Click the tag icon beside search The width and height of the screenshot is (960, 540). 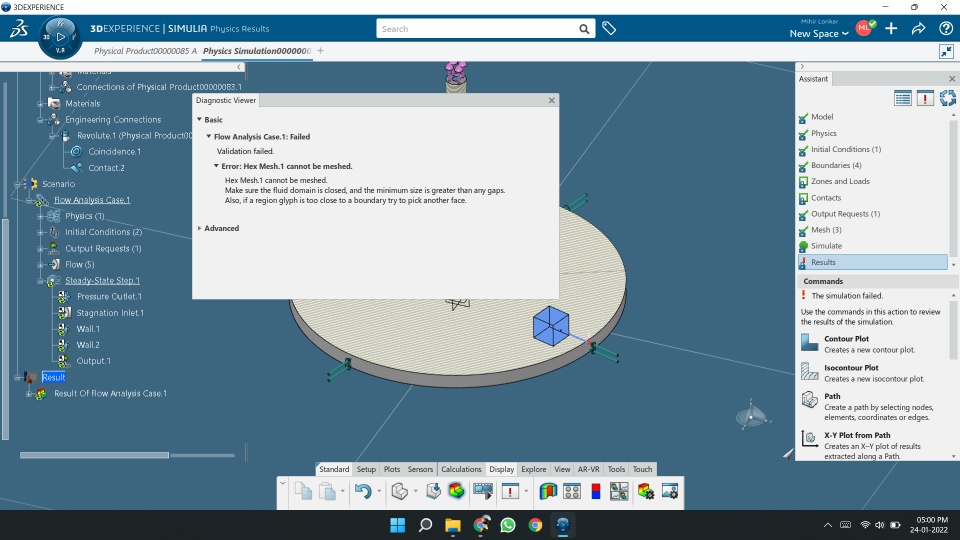point(609,28)
